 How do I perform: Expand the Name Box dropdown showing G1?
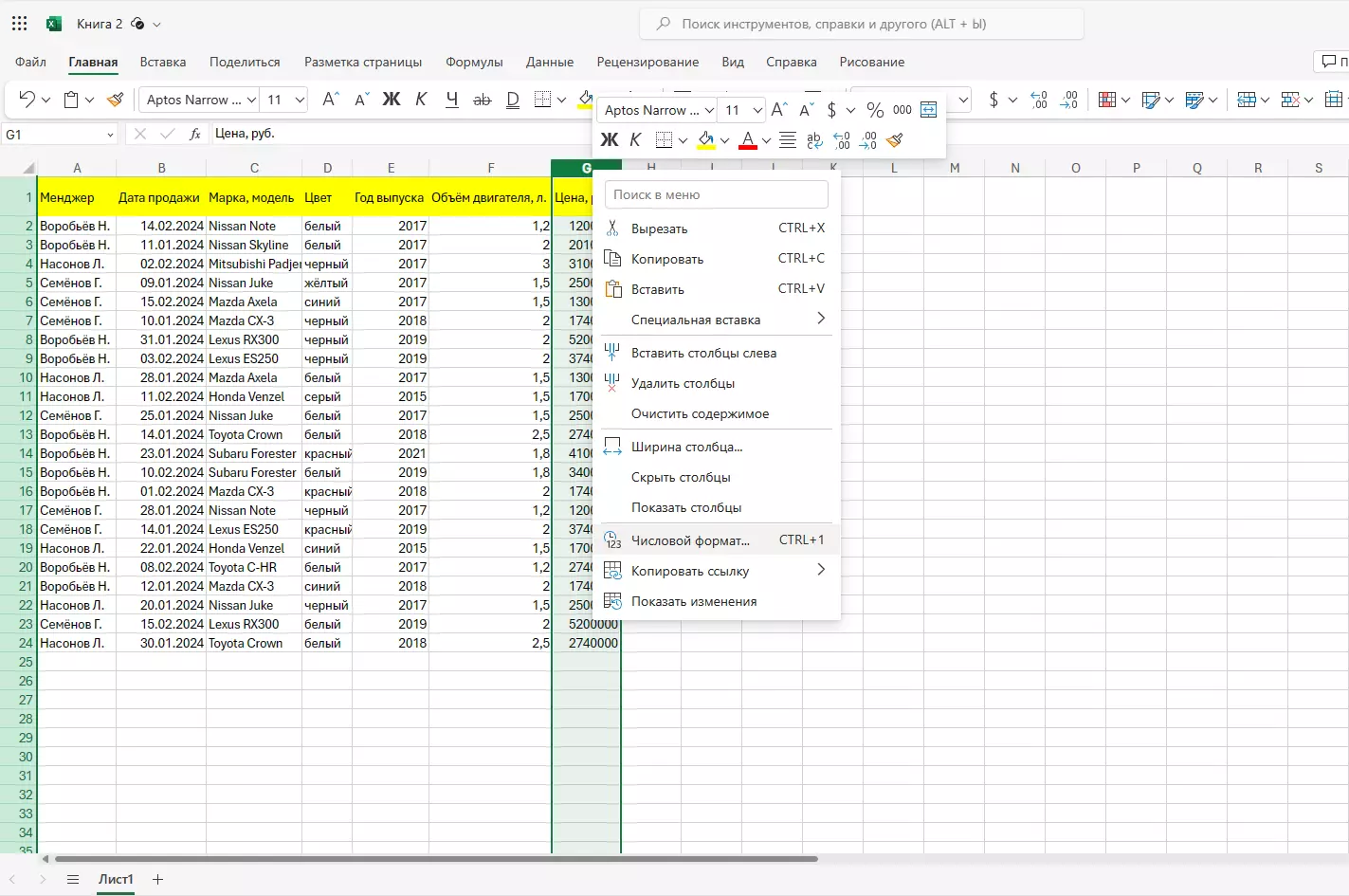[110, 135]
